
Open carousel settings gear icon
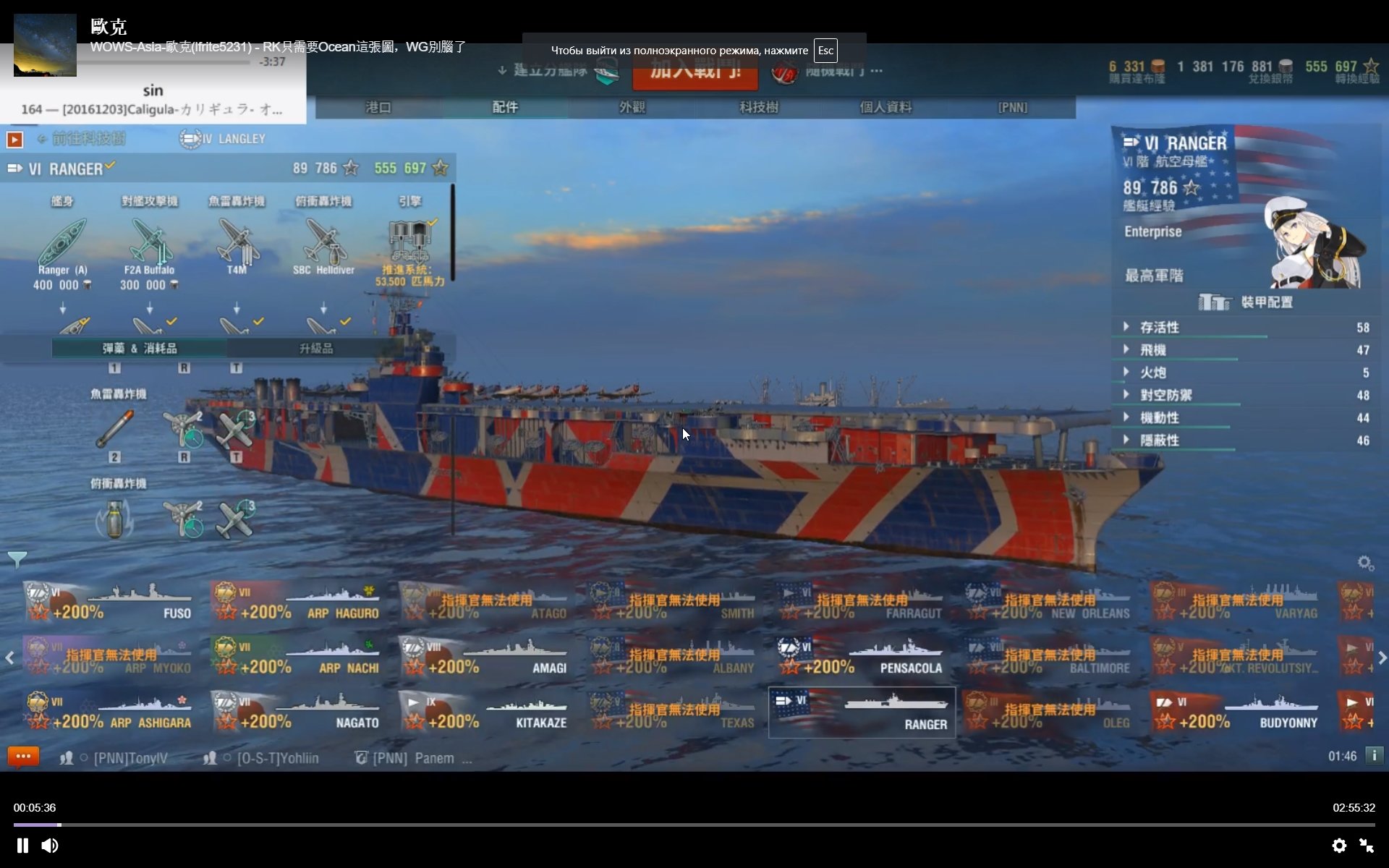(1365, 563)
